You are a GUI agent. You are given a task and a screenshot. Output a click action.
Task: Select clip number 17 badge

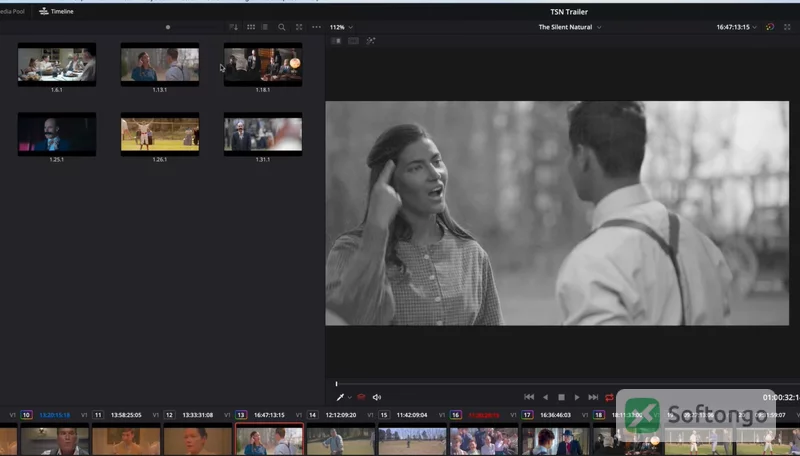click(527, 415)
